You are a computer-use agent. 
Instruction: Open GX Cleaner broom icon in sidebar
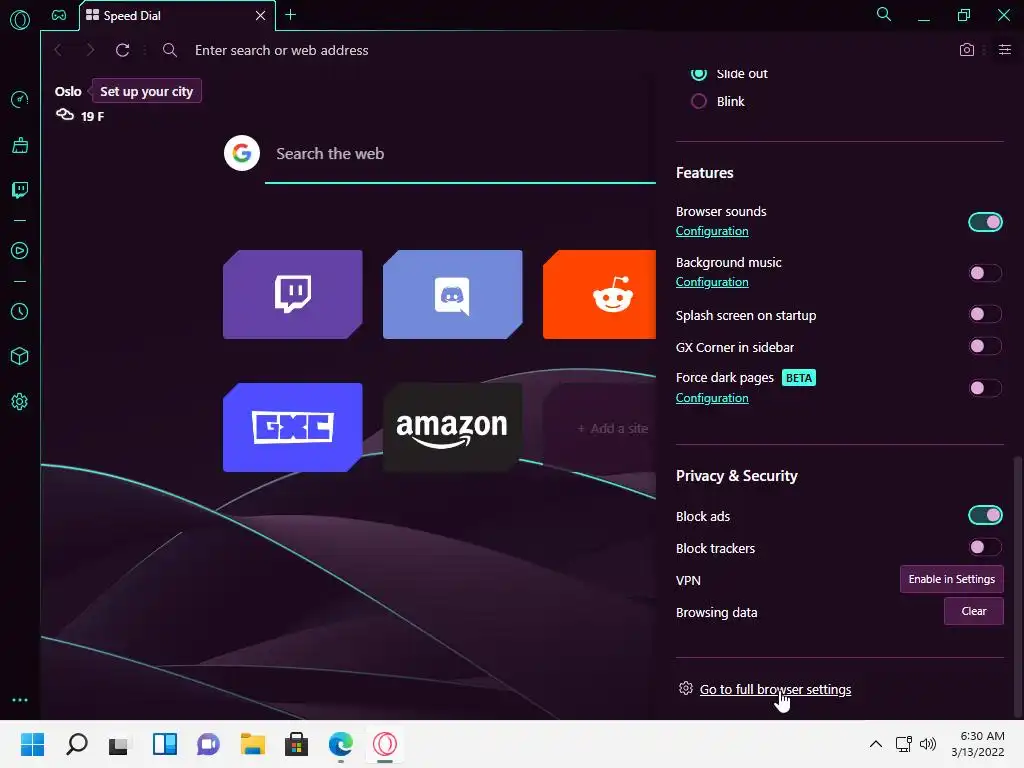(x=20, y=145)
